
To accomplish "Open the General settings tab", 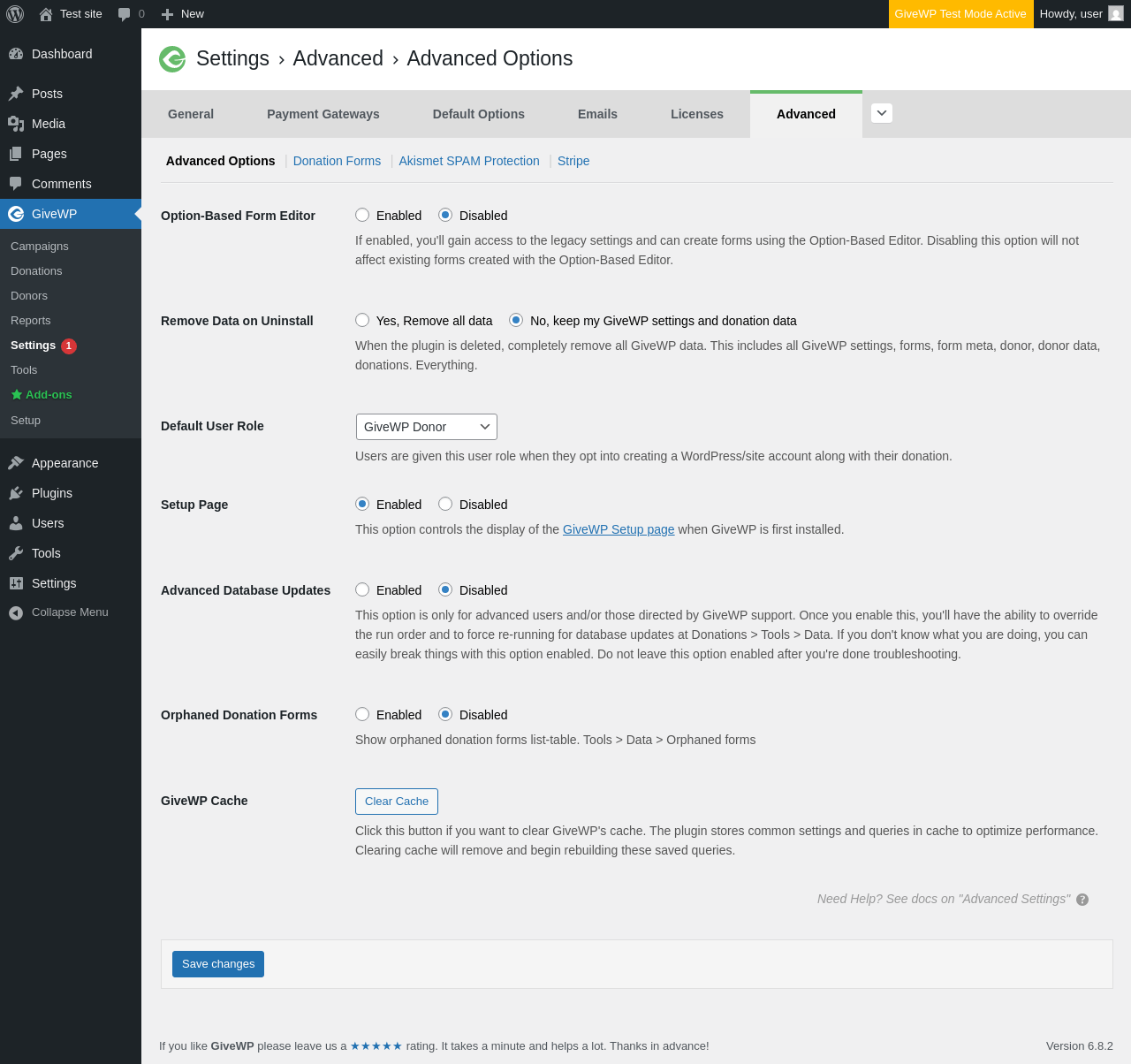I will pos(191,114).
